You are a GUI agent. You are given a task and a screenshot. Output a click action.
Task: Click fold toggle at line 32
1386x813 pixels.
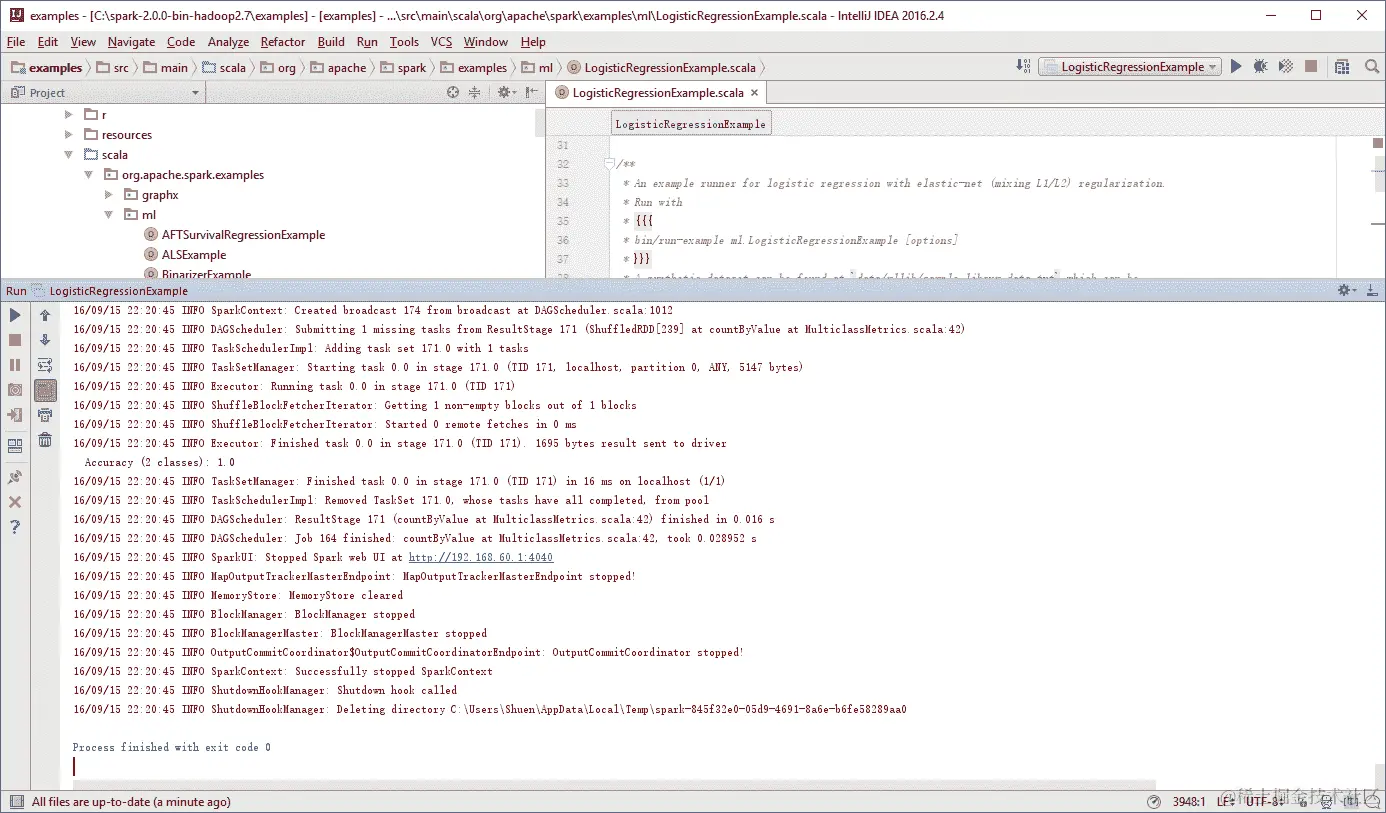608,164
